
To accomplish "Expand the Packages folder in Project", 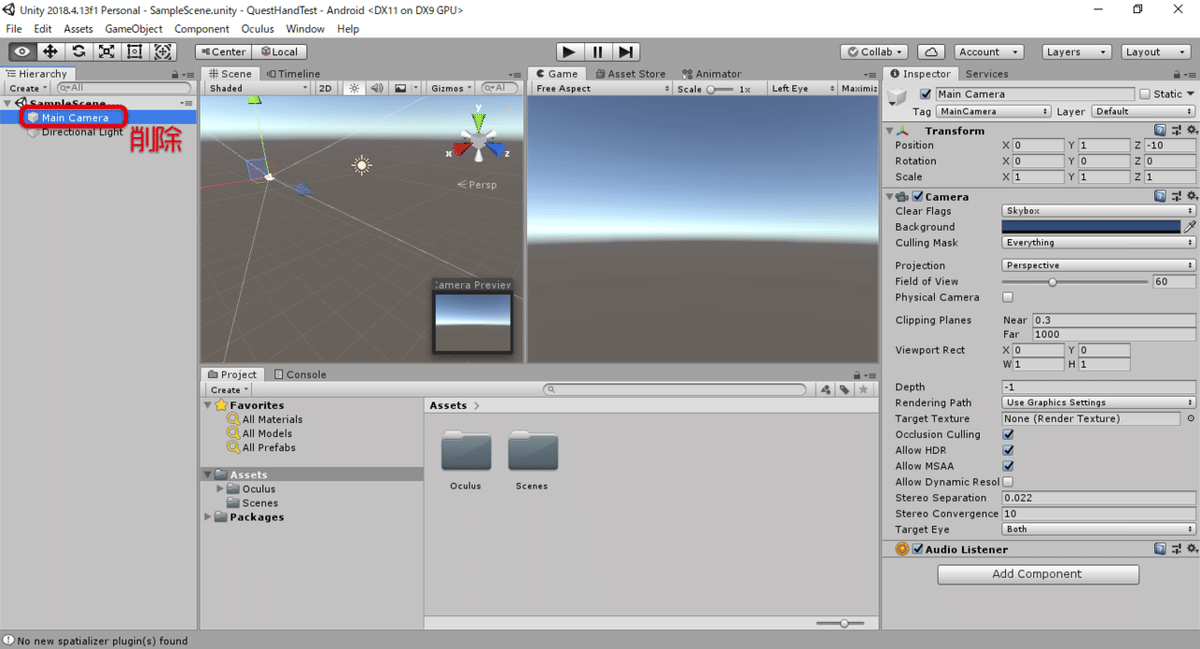I will tap(208, 517).
